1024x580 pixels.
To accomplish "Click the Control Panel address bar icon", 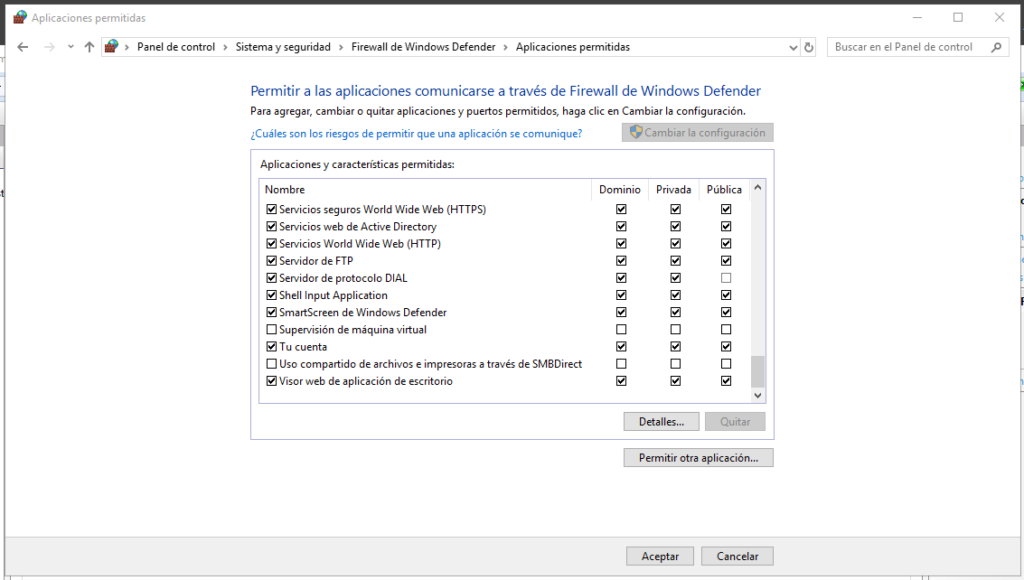I will [112, 46].
